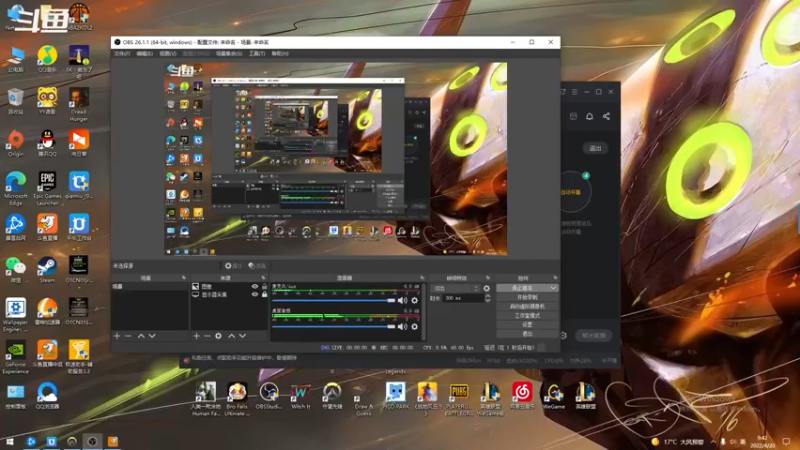Open the 工具(T) menu in OBS
The image size is (800, 450).
coord(257,54)
